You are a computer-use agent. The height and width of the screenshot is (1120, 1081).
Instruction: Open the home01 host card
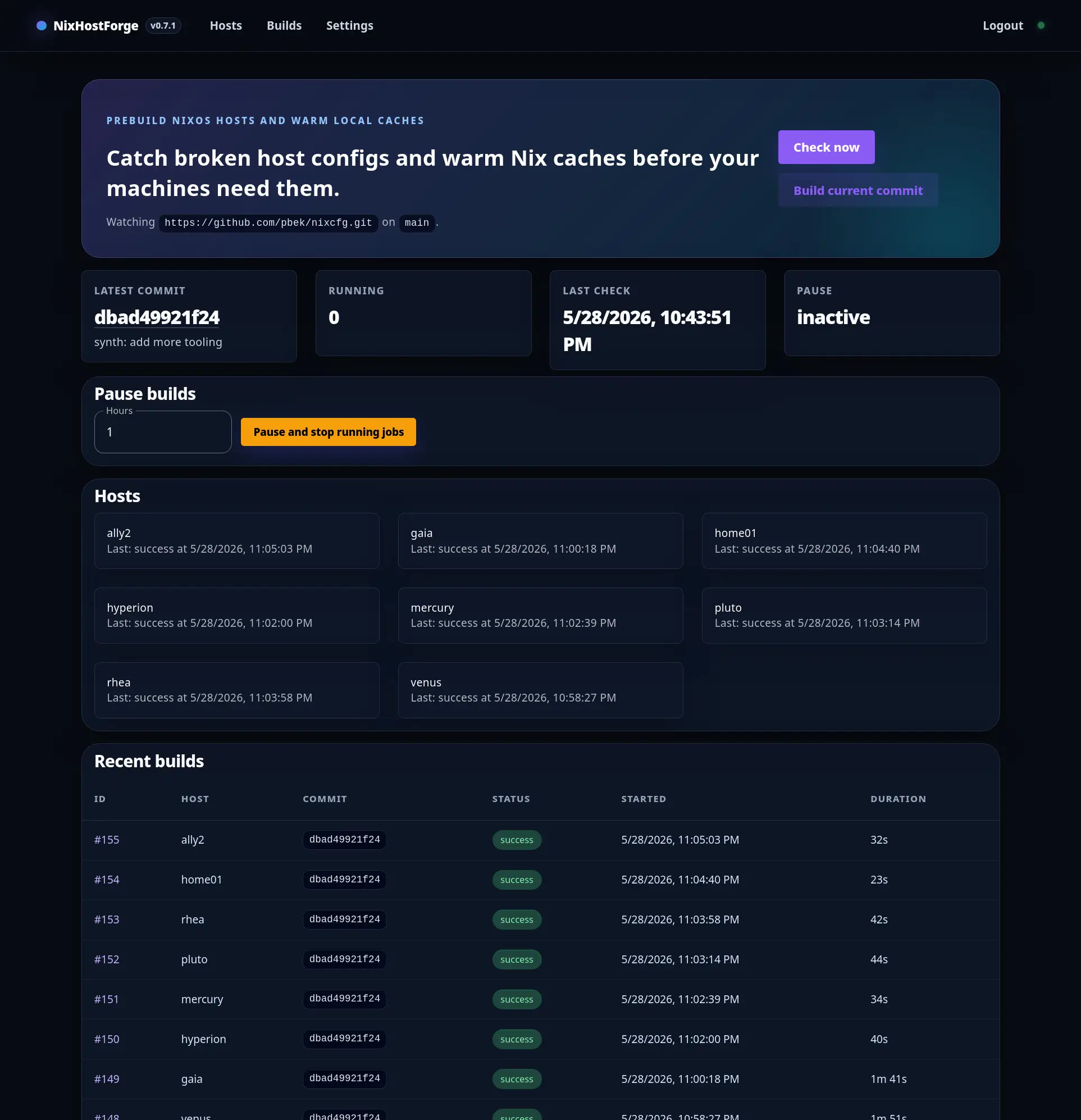(845, 540)
